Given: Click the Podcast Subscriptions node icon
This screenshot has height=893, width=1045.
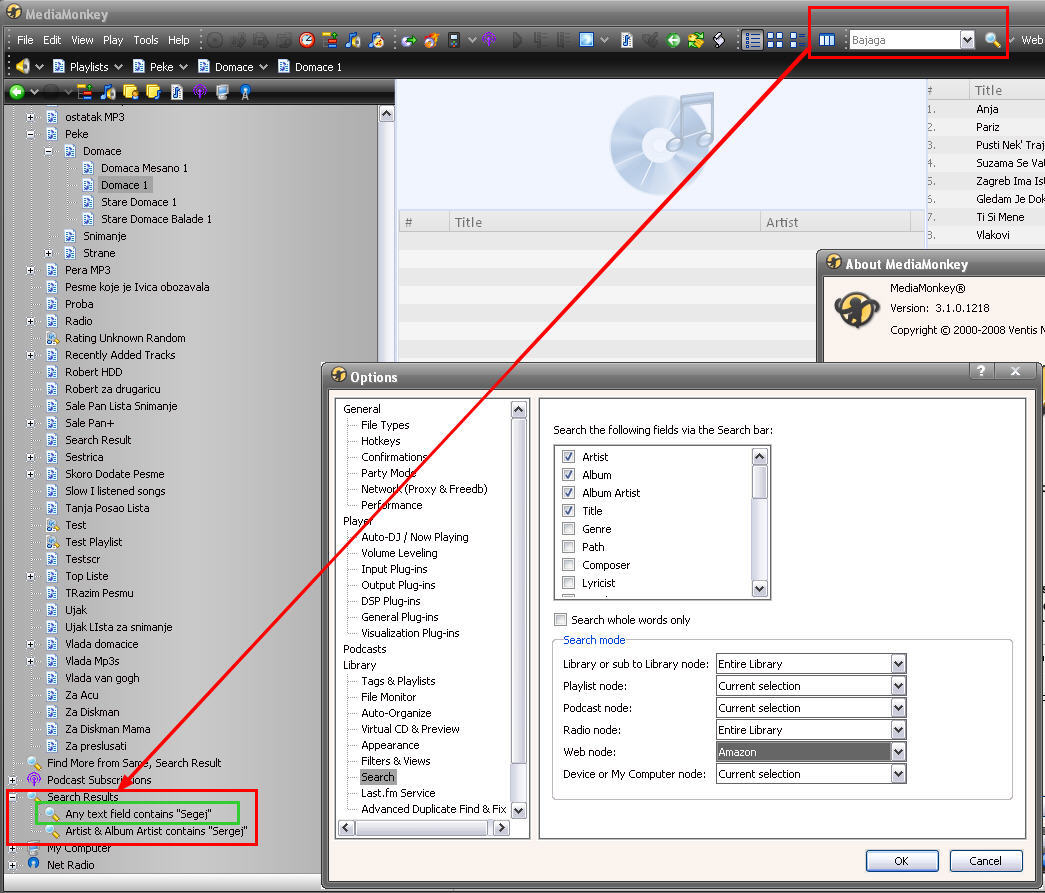Looking at the screenshot, I should point(34,780).
